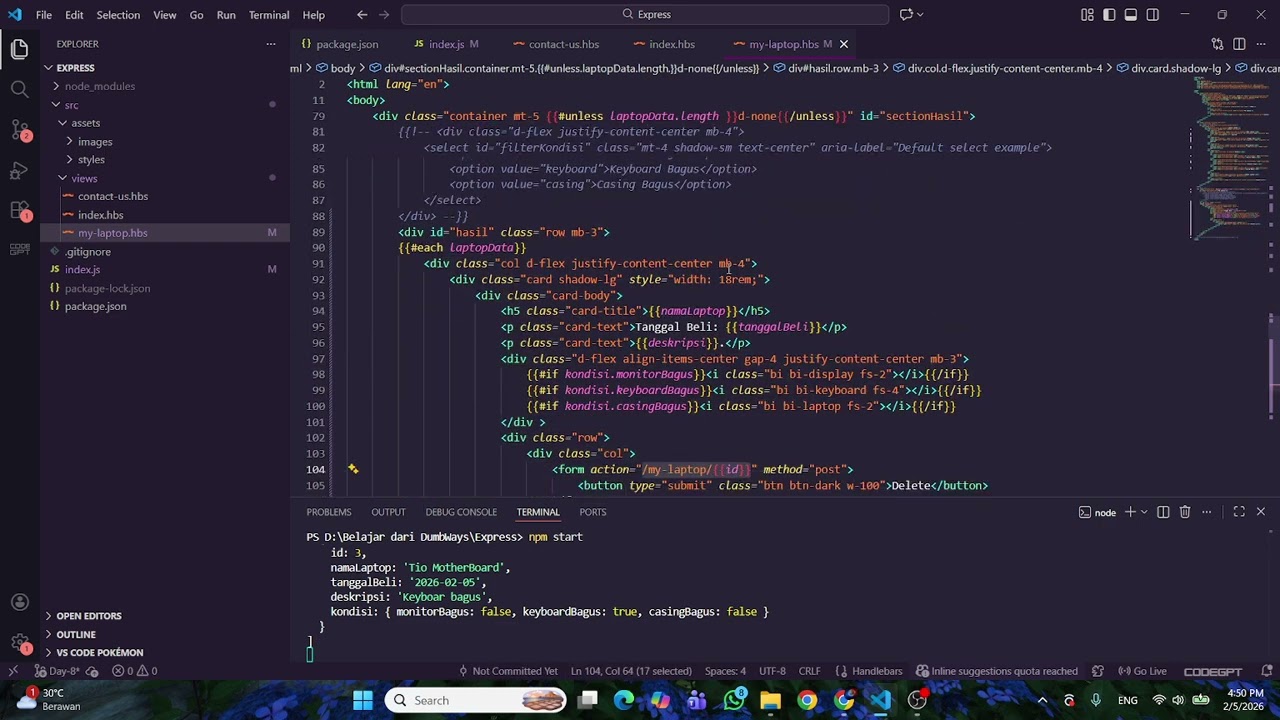The width and height of the screenshot is (1280, 720).
Task: Open the Selection menu
Action: [118, 15]
